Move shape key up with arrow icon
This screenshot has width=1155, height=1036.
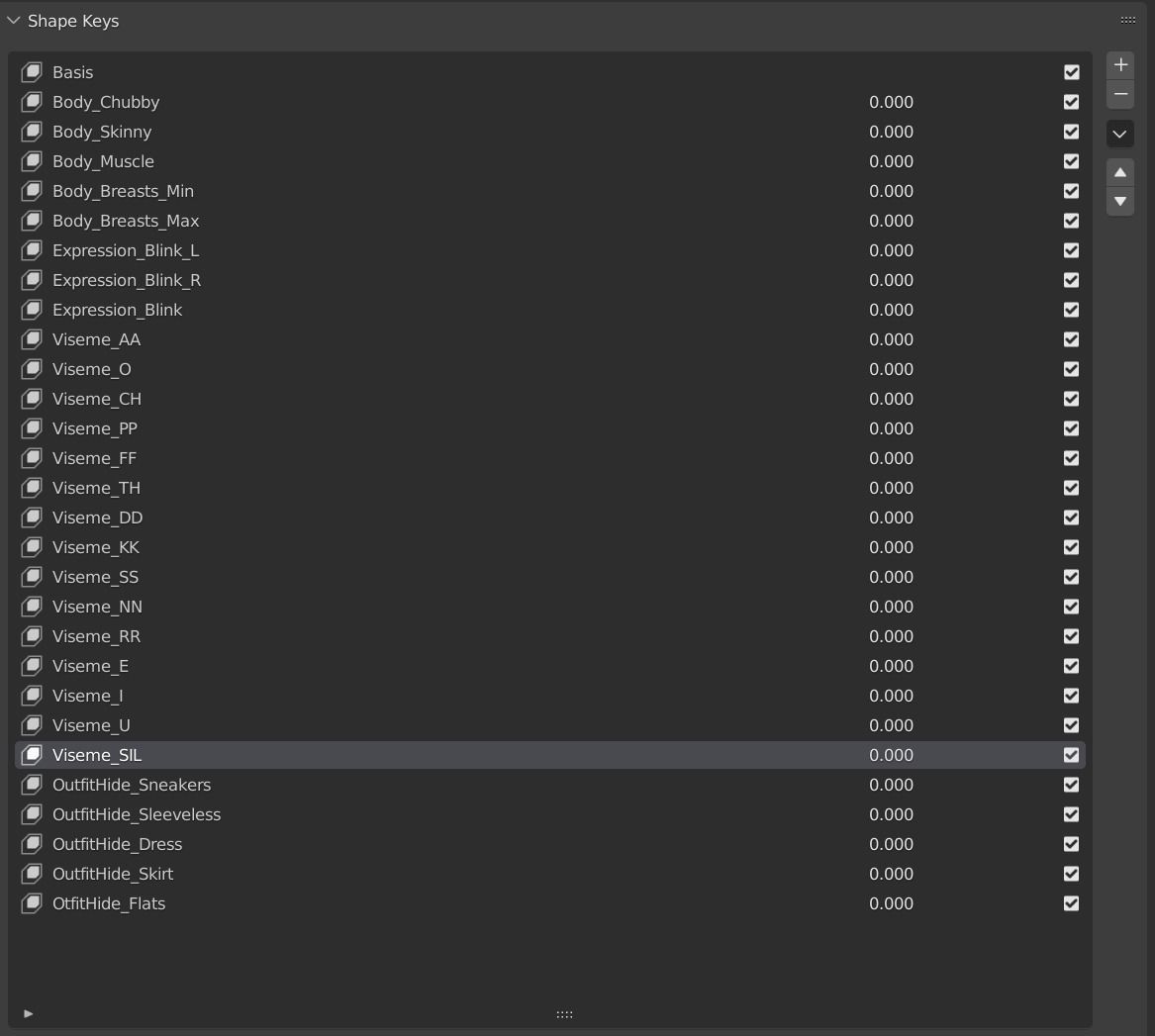coord(1120,172)
